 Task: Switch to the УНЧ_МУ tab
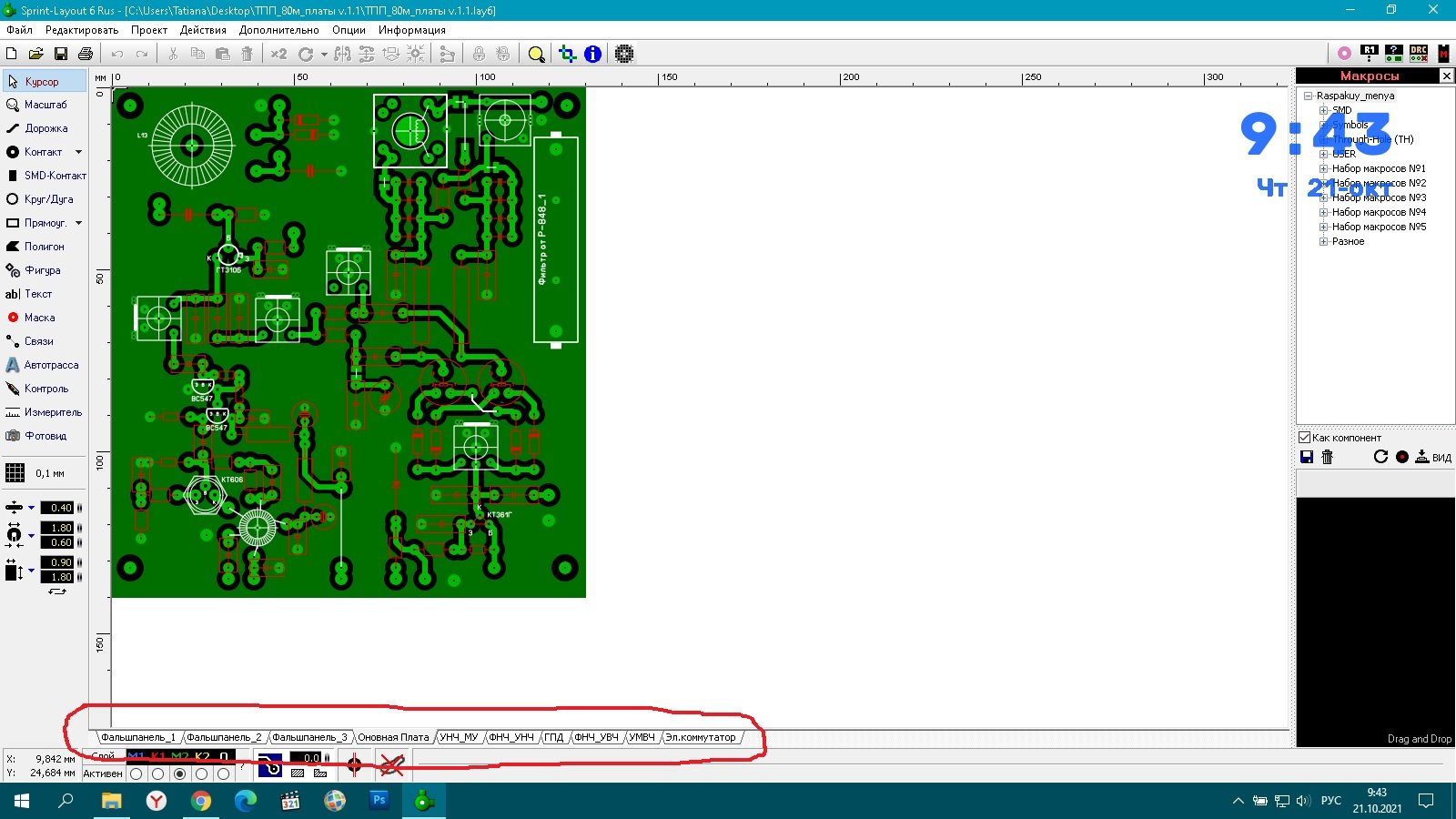(459, 737)
